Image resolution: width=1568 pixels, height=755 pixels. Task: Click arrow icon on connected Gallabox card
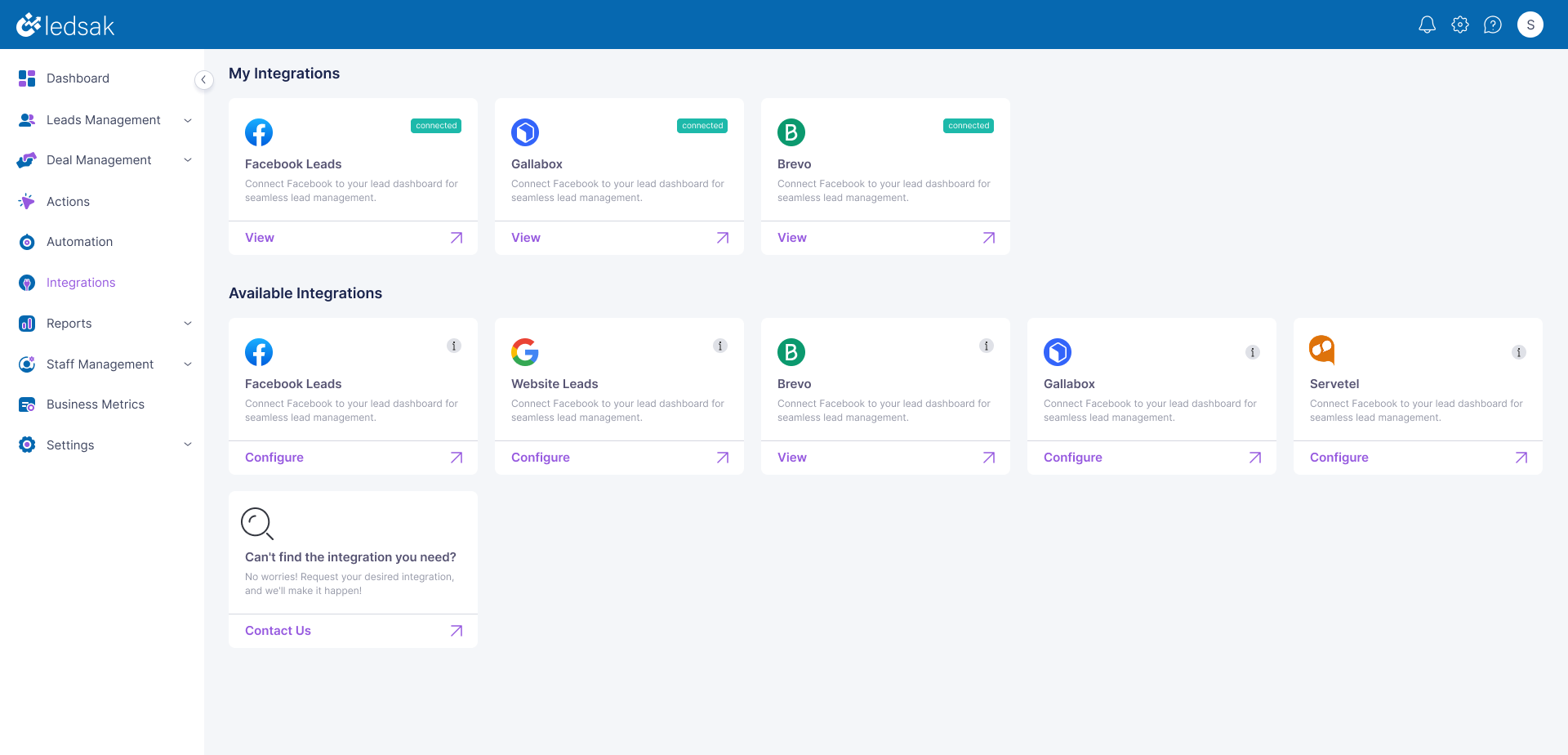point(723,238)
